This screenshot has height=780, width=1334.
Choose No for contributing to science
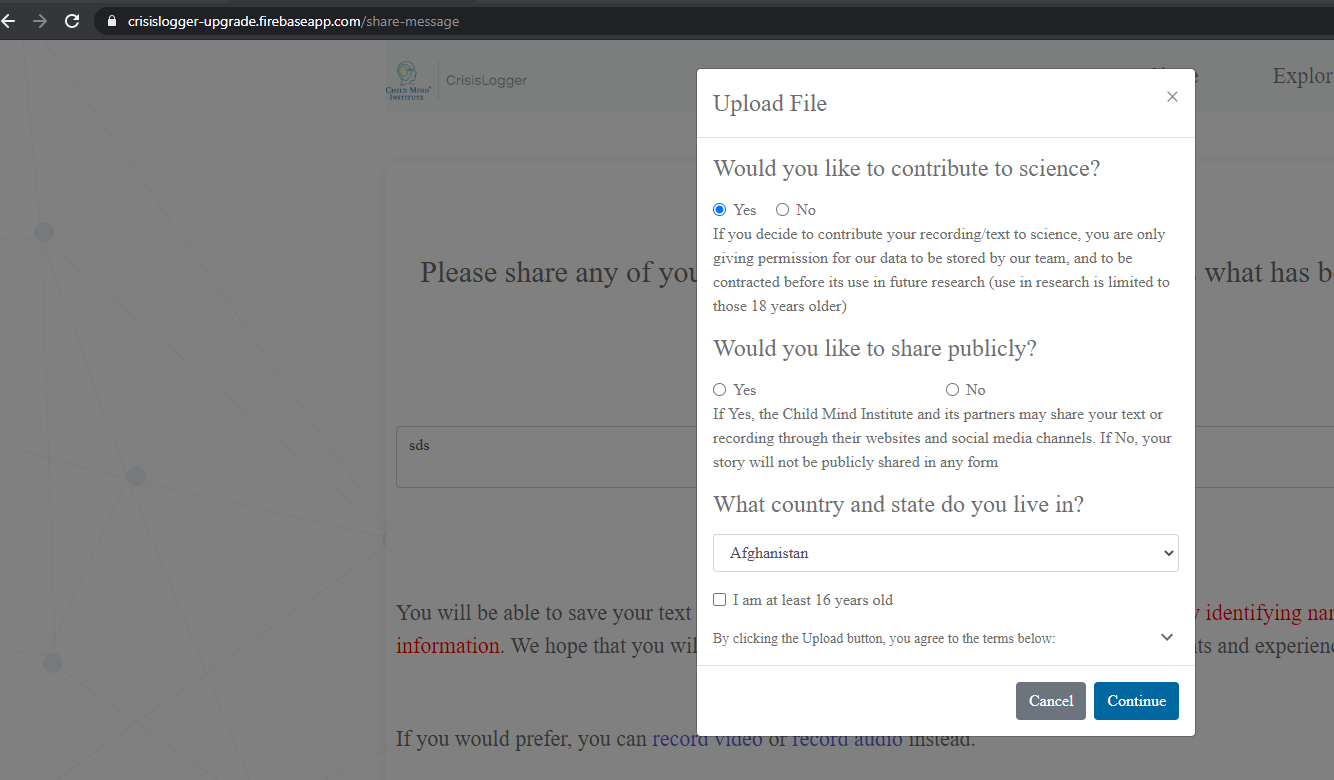tap(782, 209)
